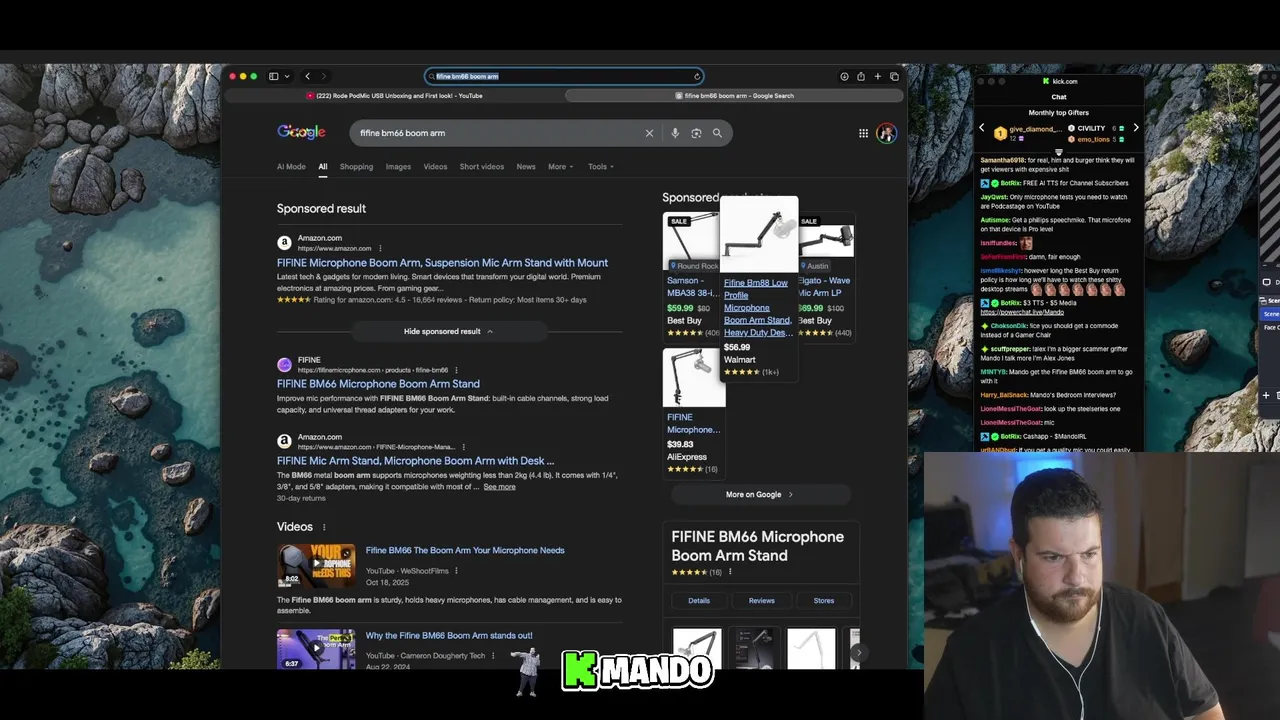Screen dimensions: 1280x720
Task: Open Fifine Bm88 Low Profile Walmart product
Action: pos(758,290)
